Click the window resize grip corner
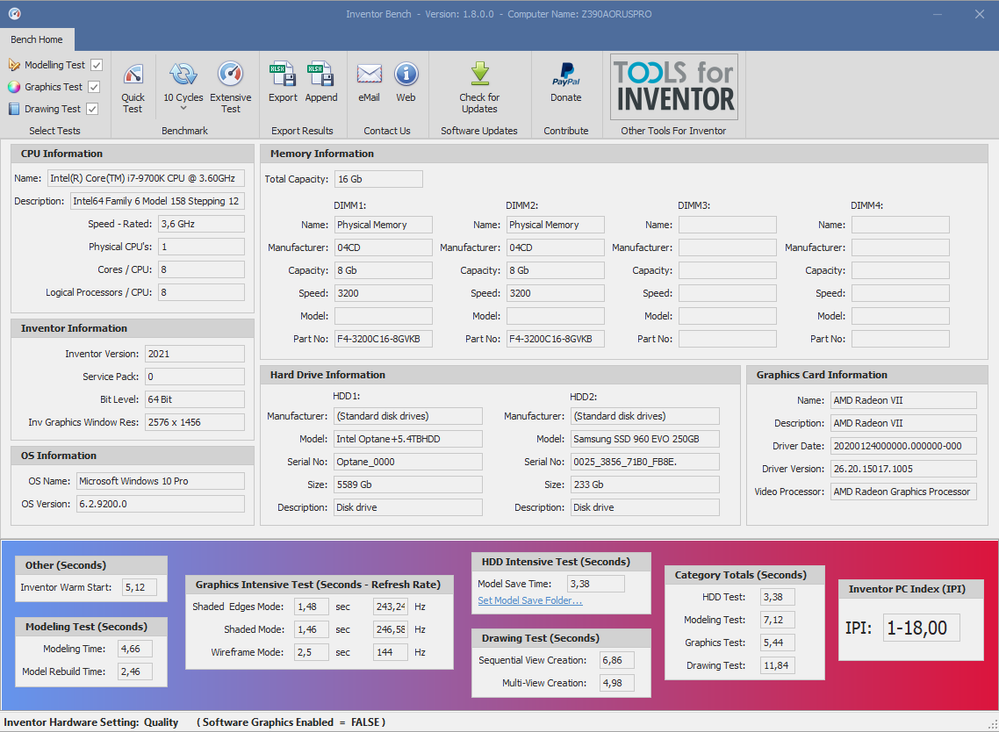The image size is (999, 732). pyautogui.click(x=993, y=725)
